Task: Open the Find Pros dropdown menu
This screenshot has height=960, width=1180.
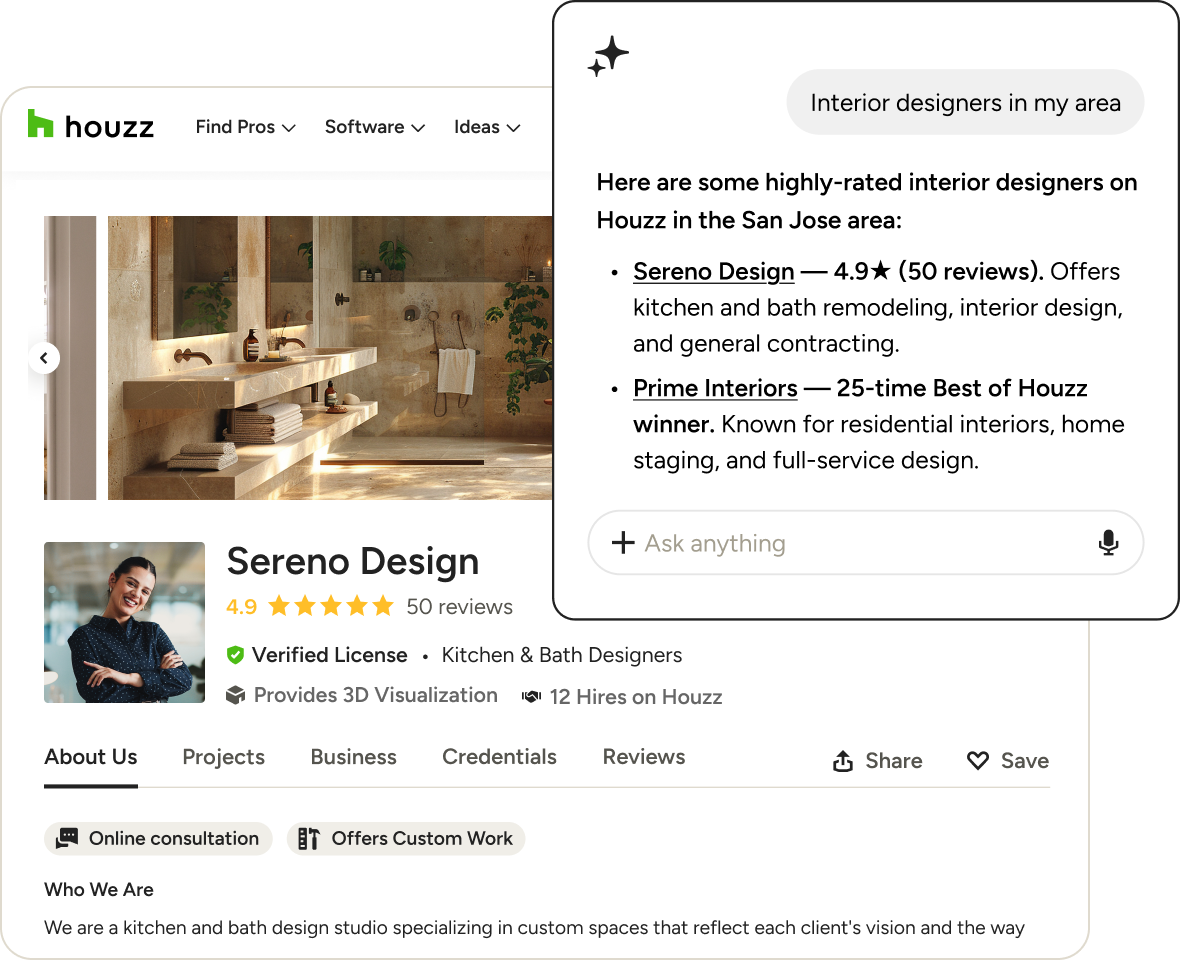Action: pos(245,127)
